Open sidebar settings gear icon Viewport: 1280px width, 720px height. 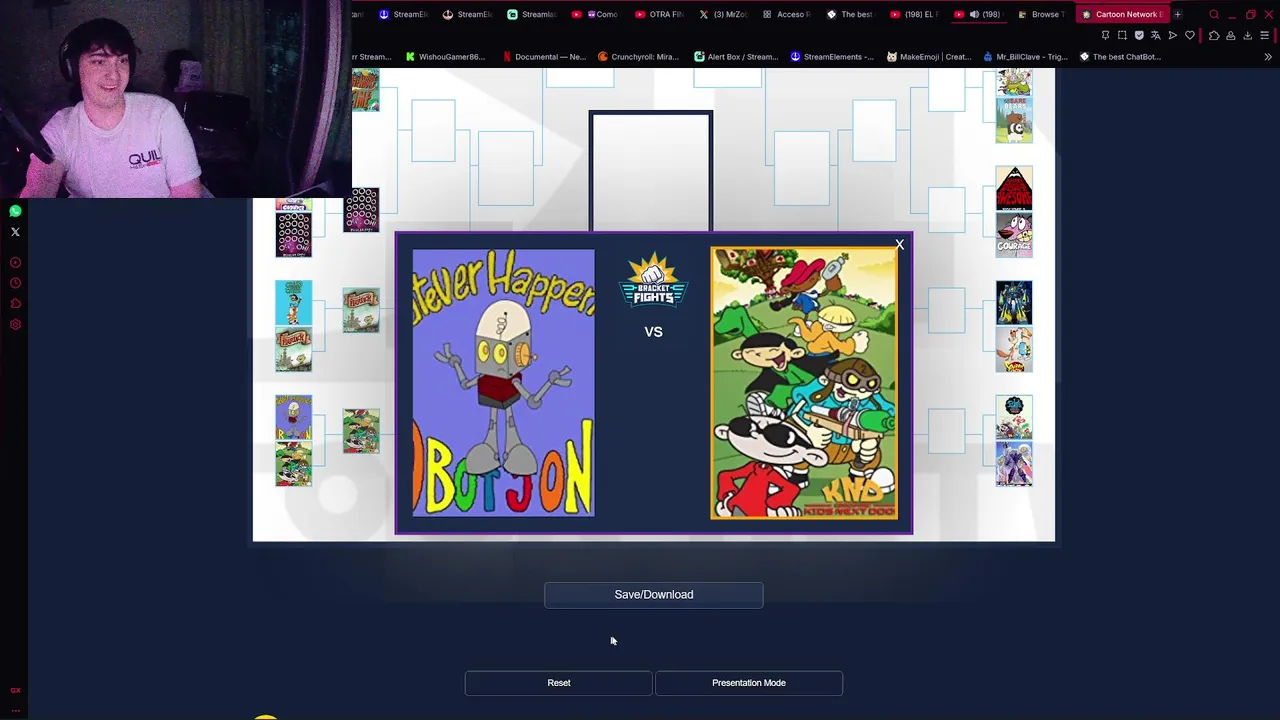[15, 325]
